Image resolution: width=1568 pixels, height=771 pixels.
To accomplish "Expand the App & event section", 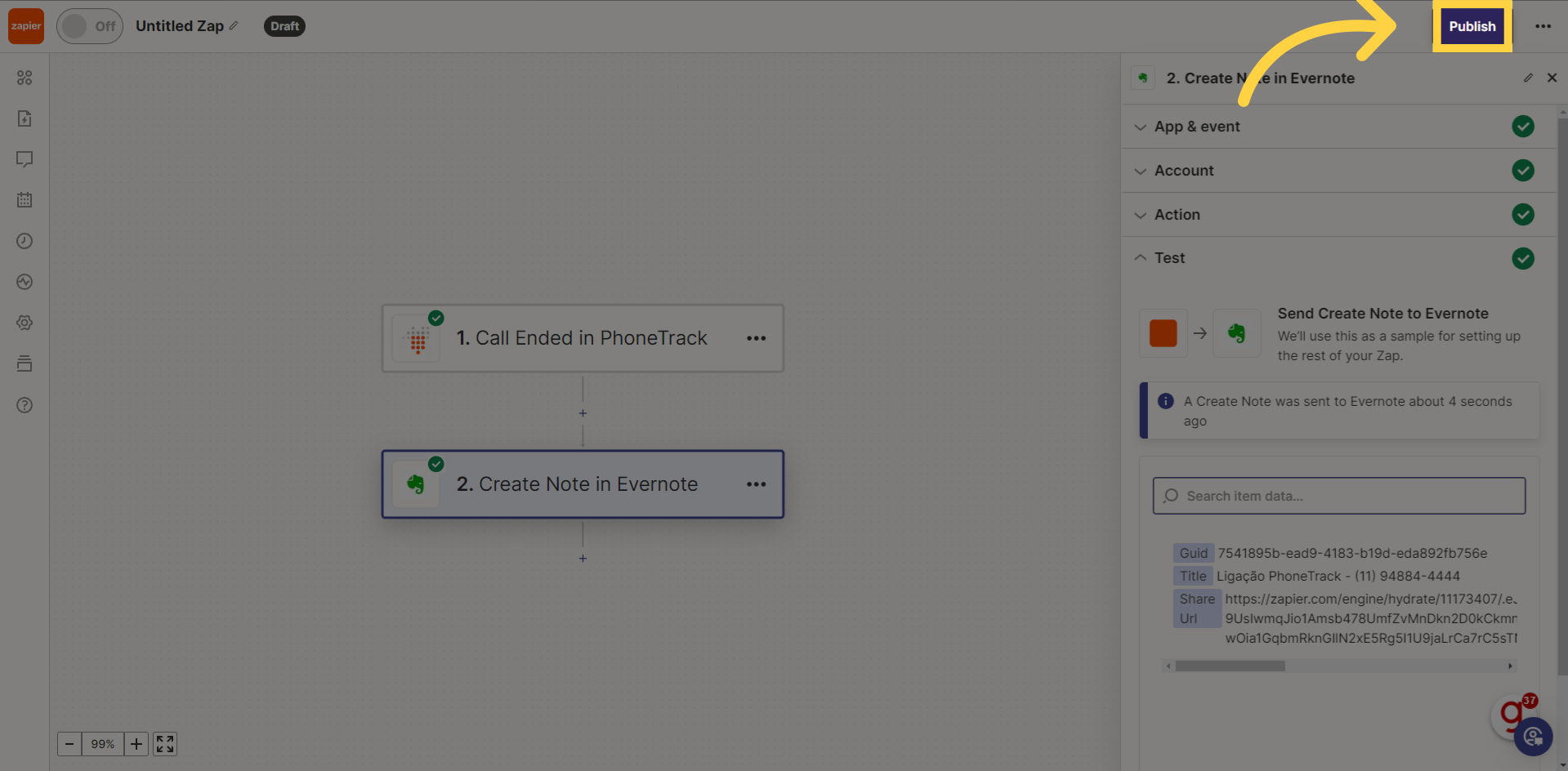I will point(1338,127).
